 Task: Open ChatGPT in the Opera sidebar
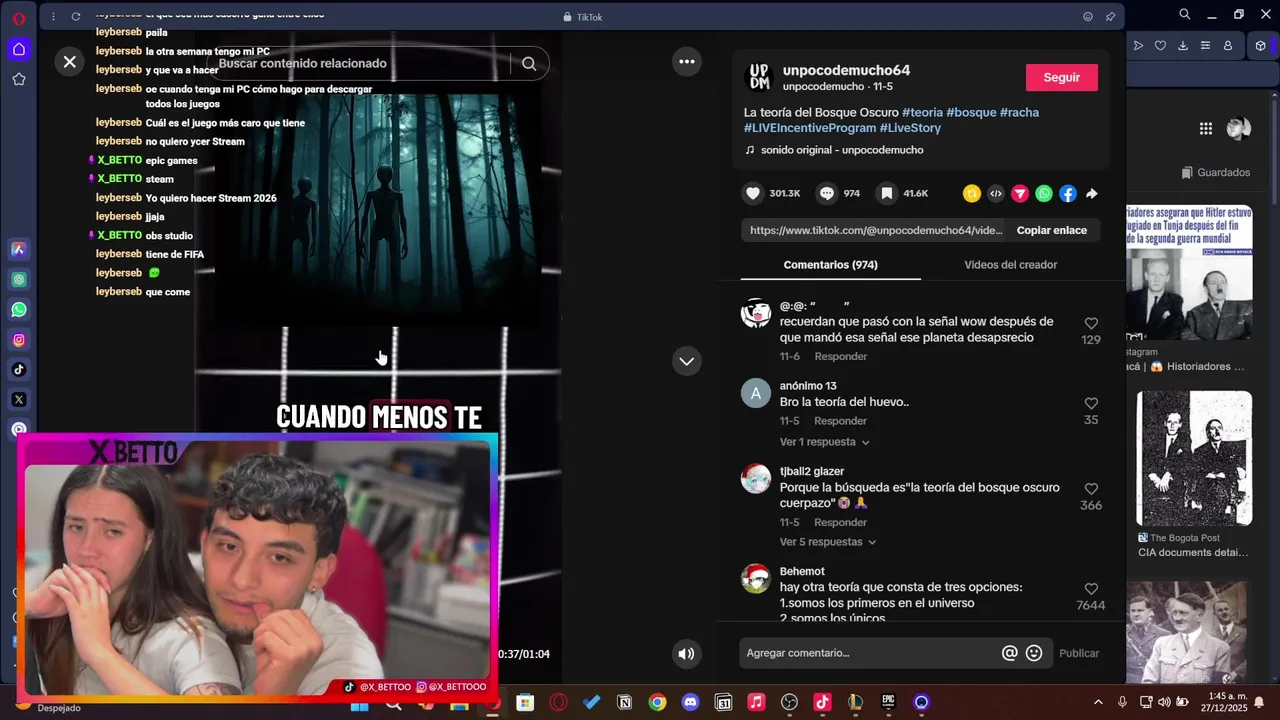point(19,280)
